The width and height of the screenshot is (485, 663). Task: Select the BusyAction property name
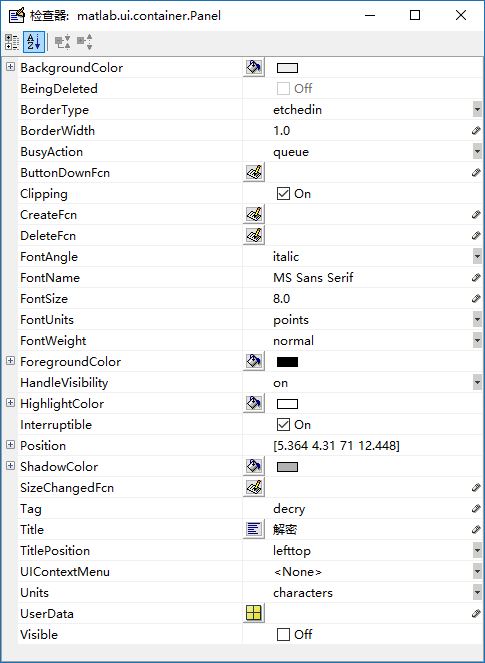52,152
